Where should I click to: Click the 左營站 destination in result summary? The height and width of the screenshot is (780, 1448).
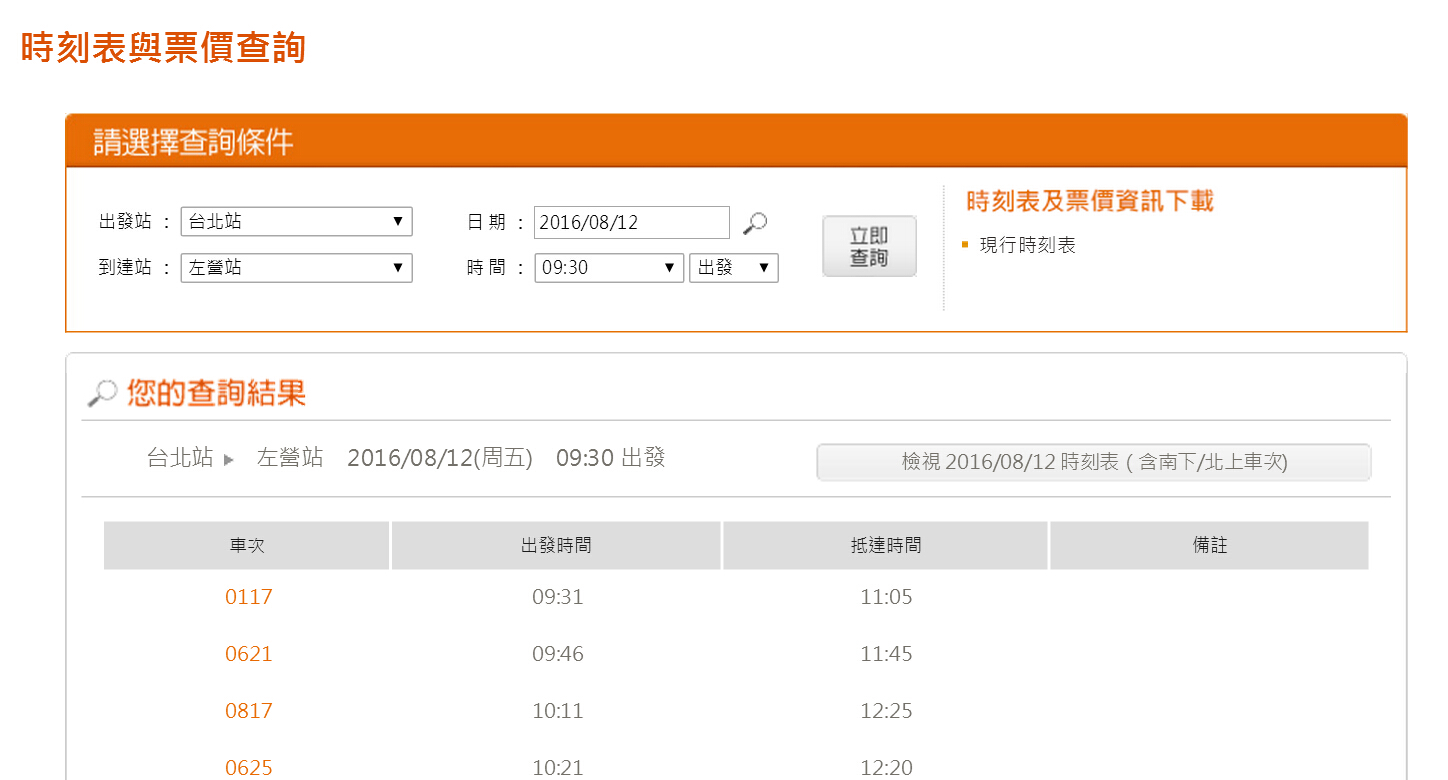click(290, 458)
